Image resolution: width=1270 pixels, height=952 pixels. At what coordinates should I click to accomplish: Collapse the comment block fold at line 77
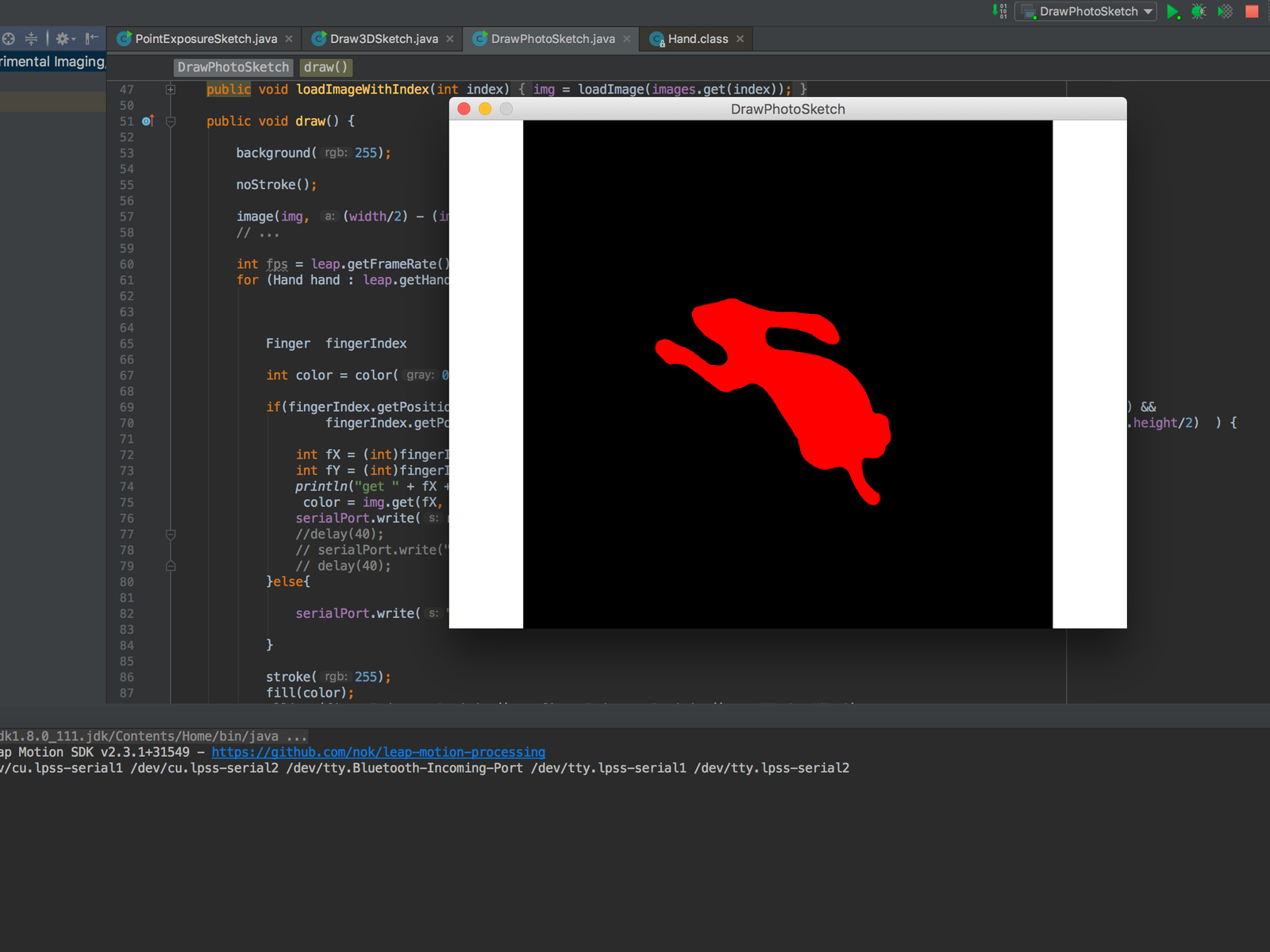click(170, 535)
